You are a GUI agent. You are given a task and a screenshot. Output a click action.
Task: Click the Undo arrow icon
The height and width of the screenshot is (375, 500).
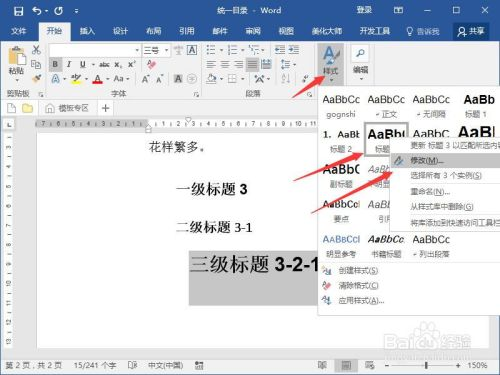click(x=37, y=11)
